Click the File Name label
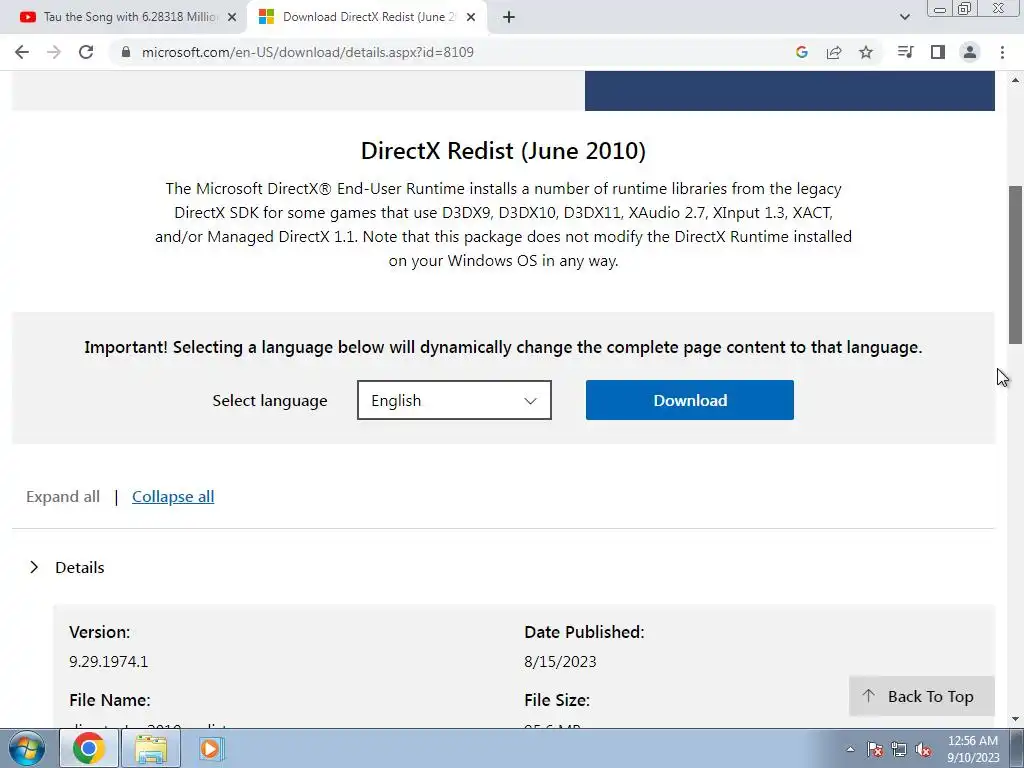 110,700
